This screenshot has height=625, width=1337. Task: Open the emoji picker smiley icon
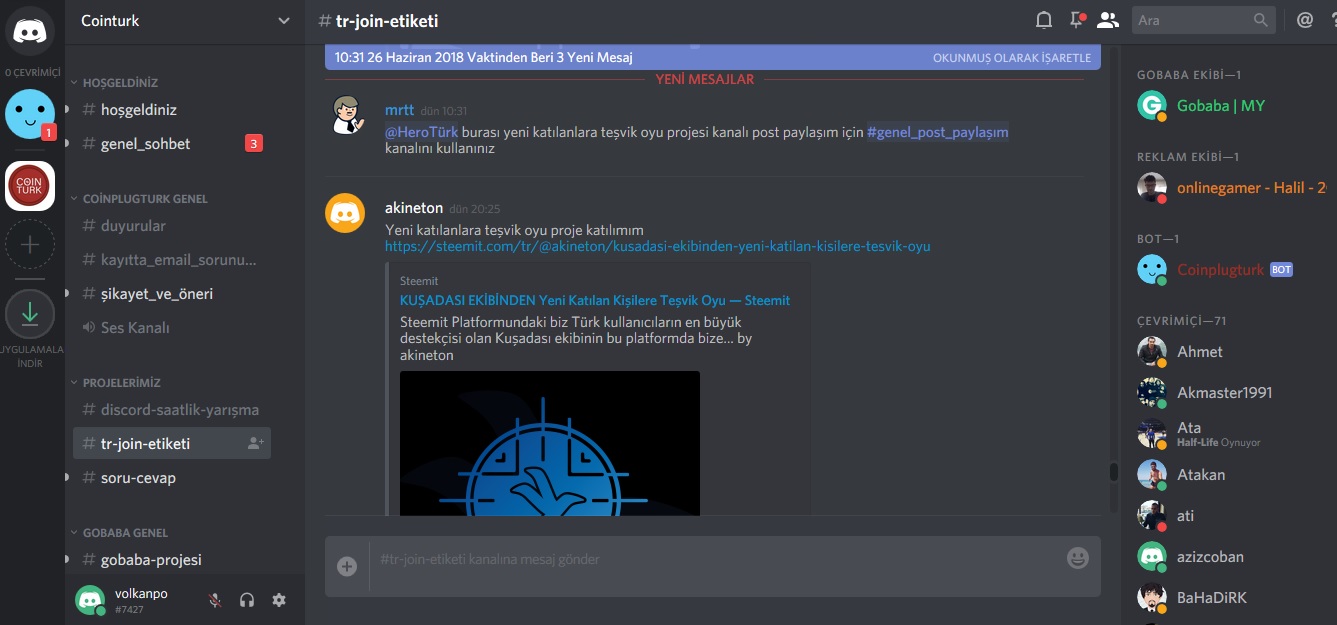coord(1077,558)
